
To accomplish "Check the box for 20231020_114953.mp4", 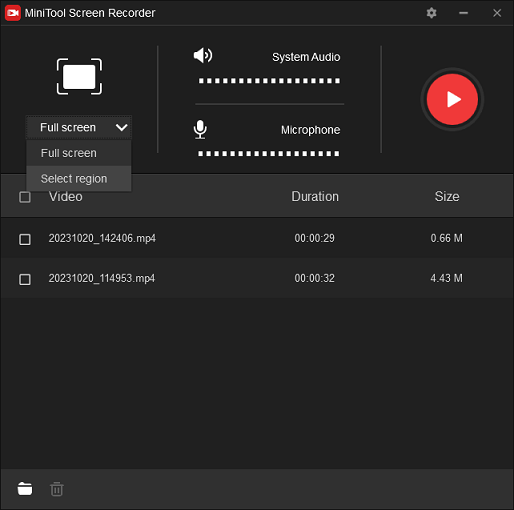I will pyautogui.click(x=25, y=279).
